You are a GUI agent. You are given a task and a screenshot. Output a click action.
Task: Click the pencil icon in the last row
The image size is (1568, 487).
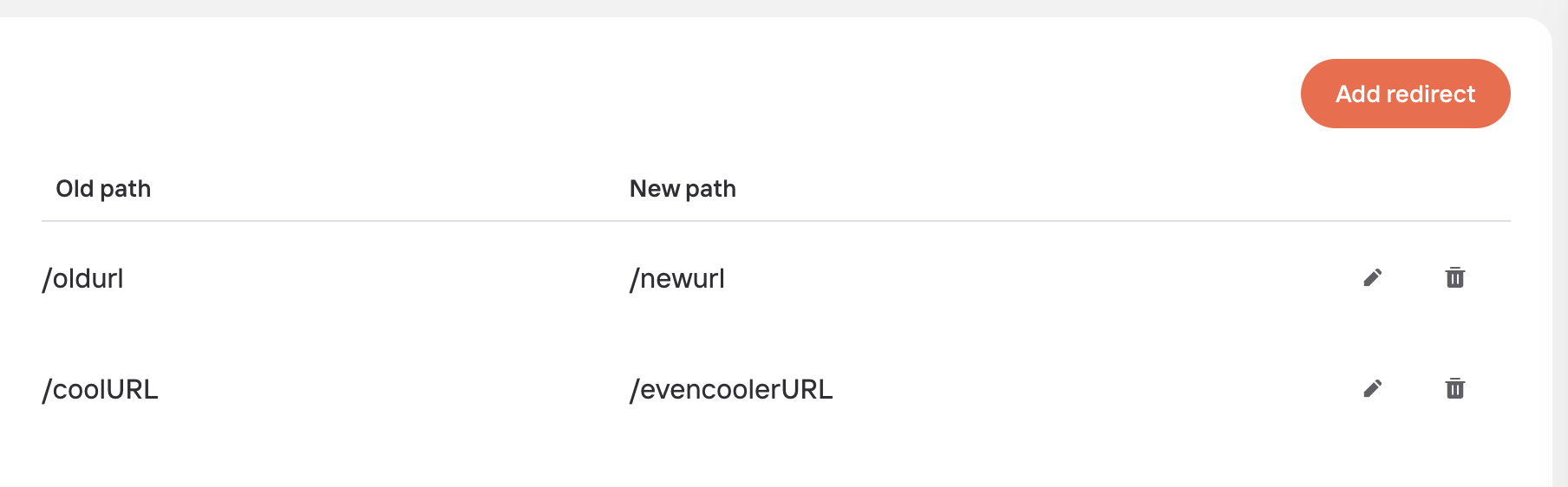(x=1372, y=389)
